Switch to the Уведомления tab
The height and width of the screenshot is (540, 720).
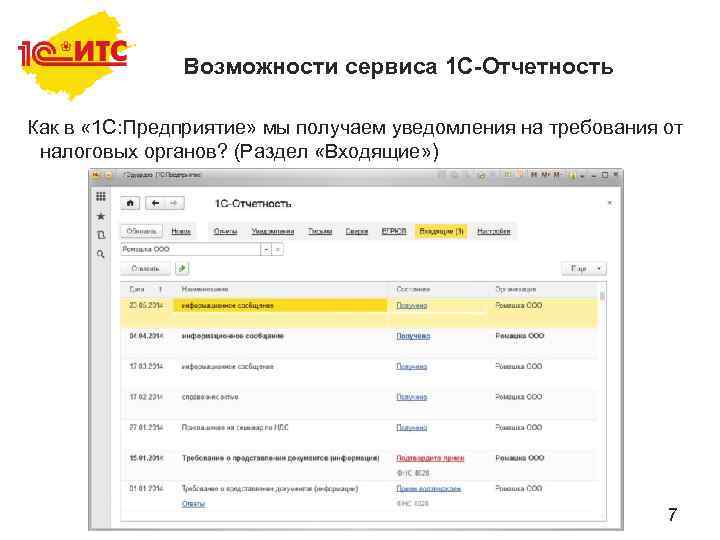[273, 231]
